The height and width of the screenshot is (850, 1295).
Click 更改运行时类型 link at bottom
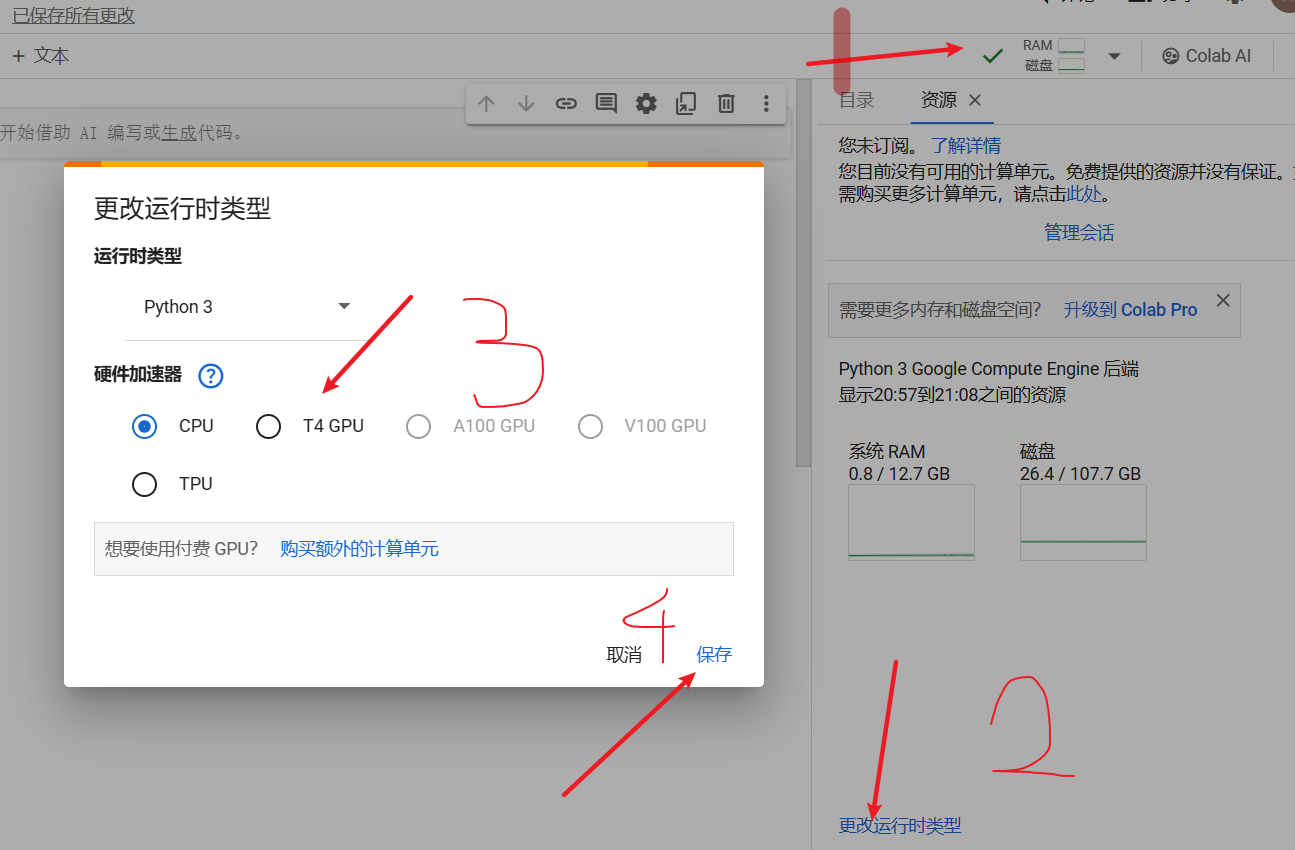click(x=900, y=826)
